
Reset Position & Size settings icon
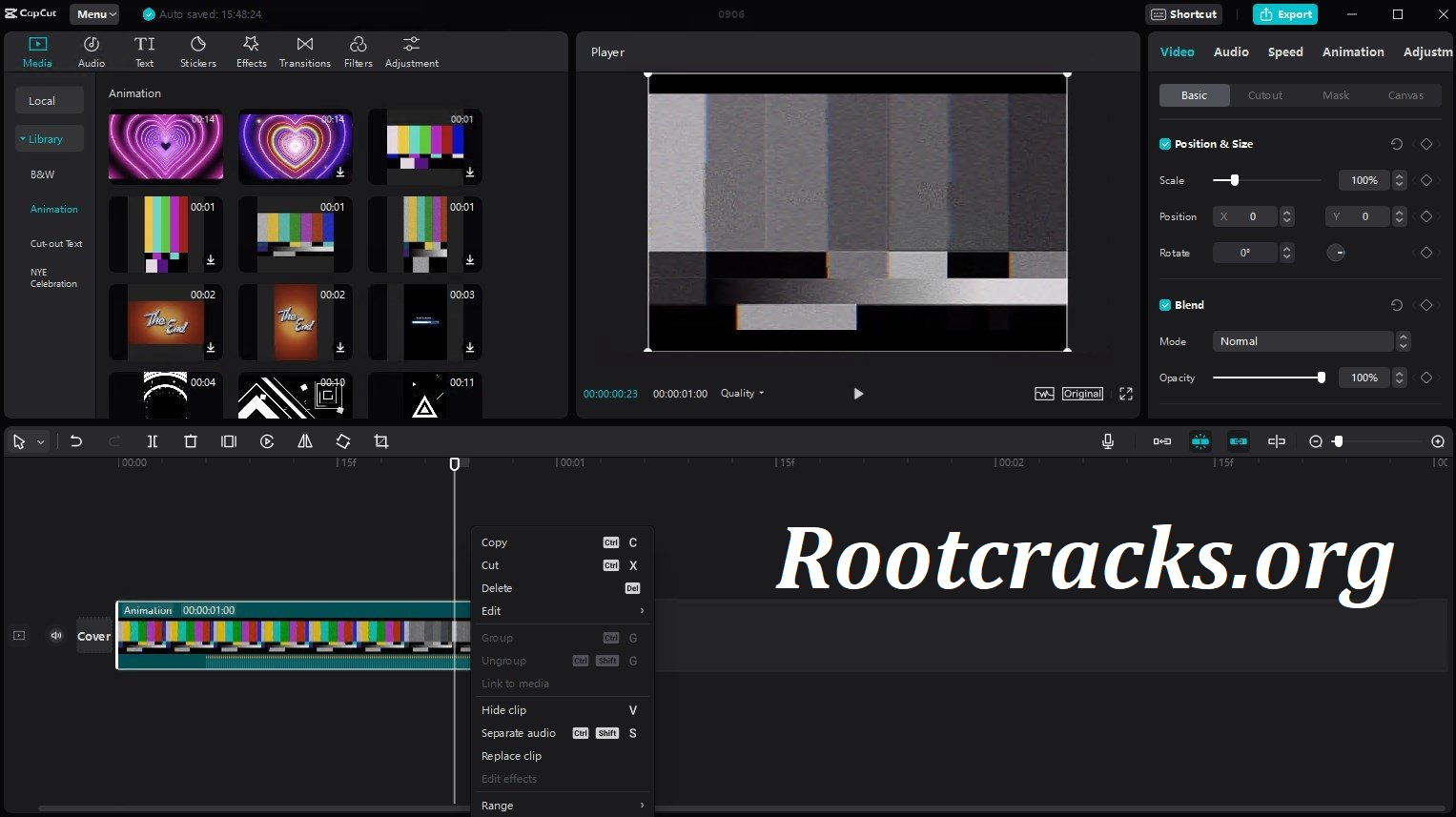pos(1397,144)
